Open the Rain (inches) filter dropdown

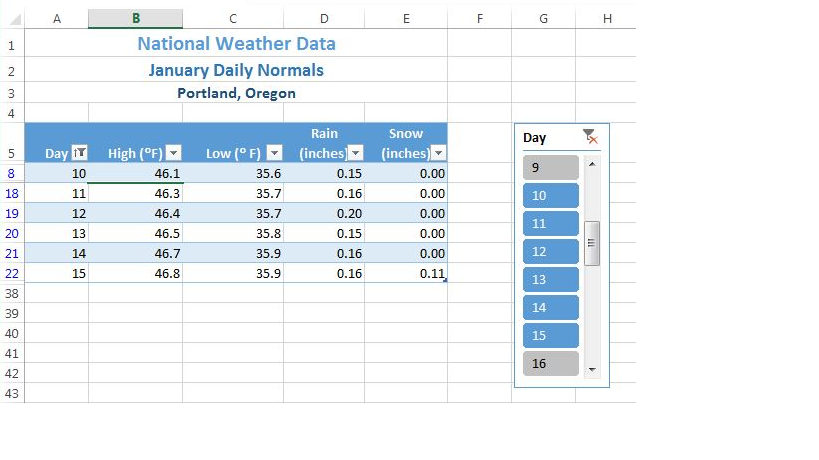[356, 152]
